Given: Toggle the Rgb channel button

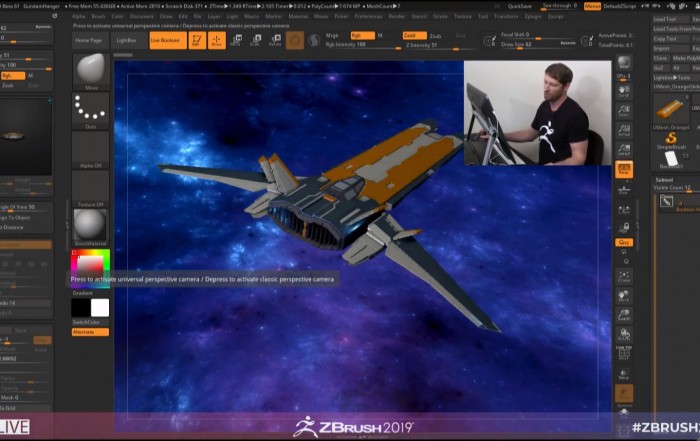Looking at the screenshot, I should [361, 35].
